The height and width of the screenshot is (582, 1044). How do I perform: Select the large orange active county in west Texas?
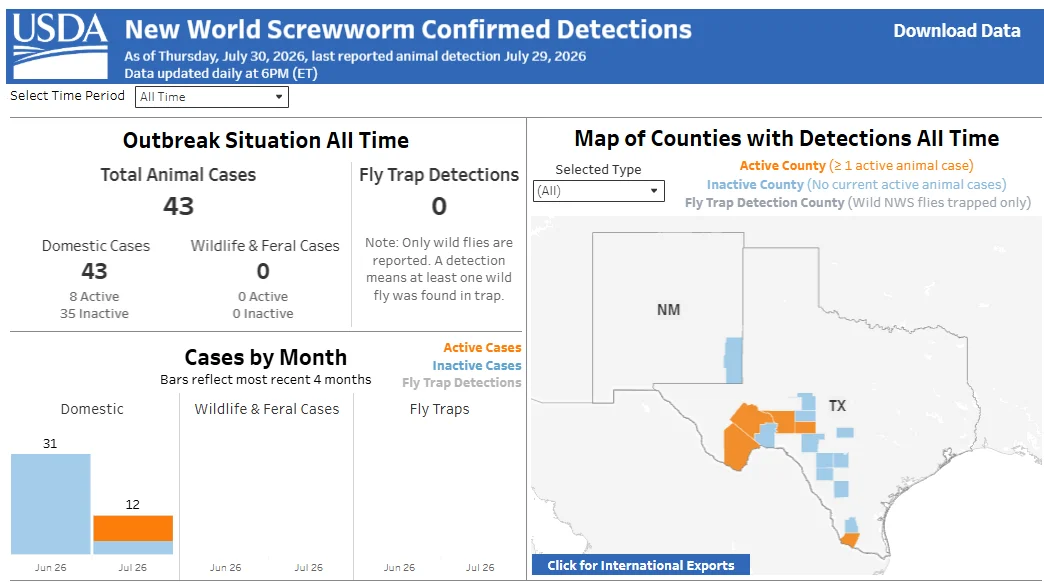coord(744,433)
